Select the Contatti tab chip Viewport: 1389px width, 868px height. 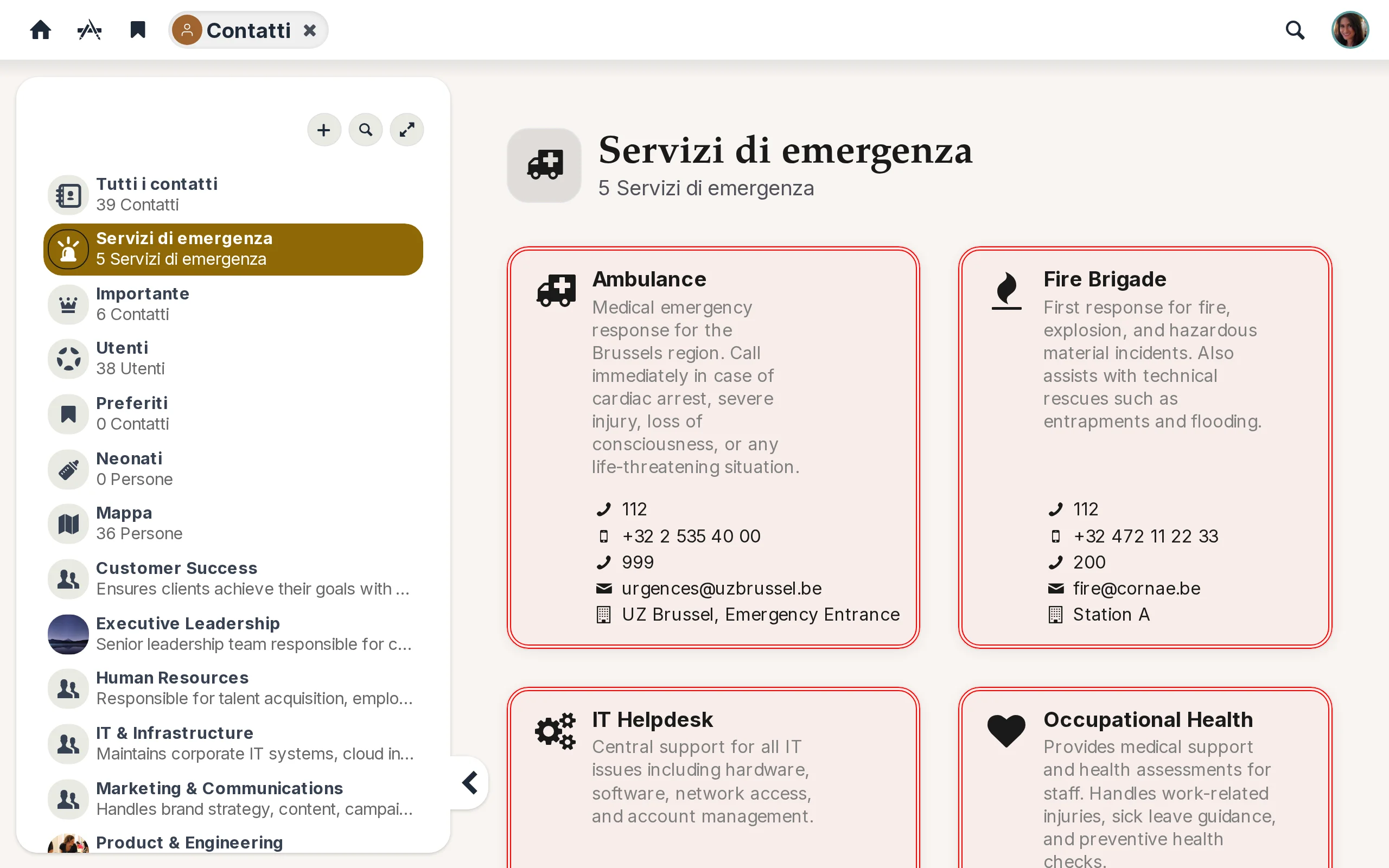[x=248, y=30]
